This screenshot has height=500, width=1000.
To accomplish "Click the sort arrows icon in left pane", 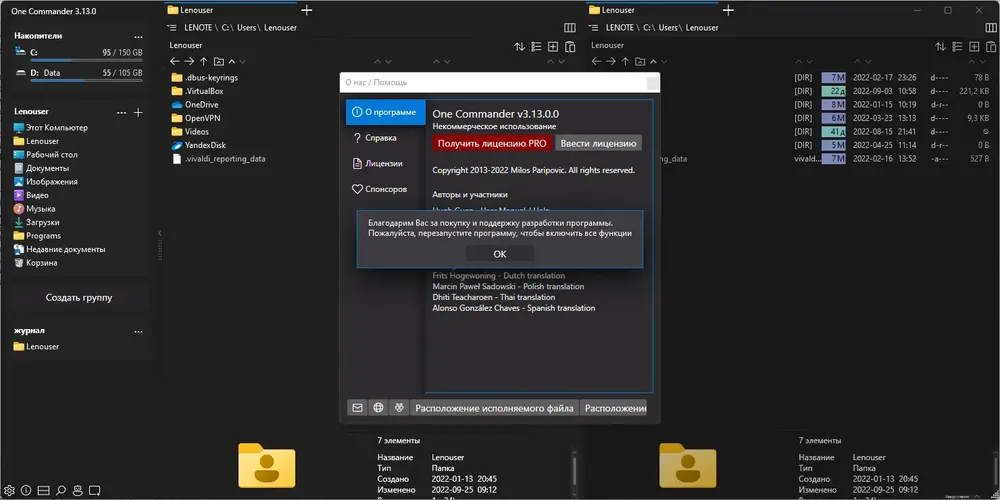I will pyautogui.click(x=520, y=47).
